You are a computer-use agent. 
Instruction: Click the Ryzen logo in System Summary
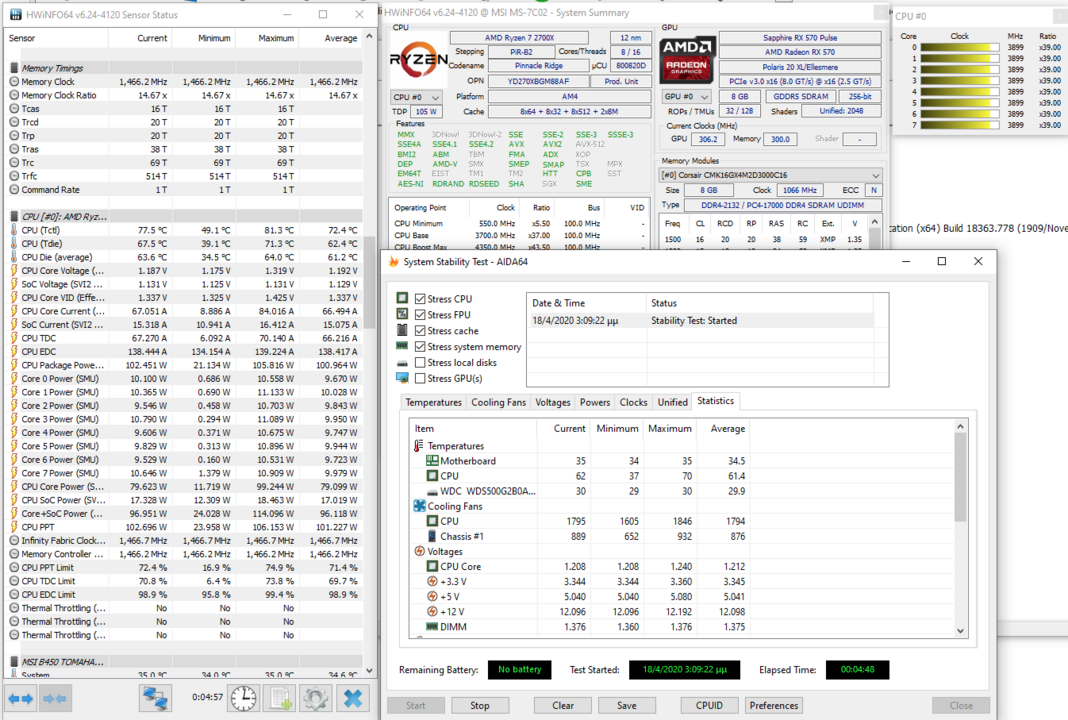click(x=418, y=61)
